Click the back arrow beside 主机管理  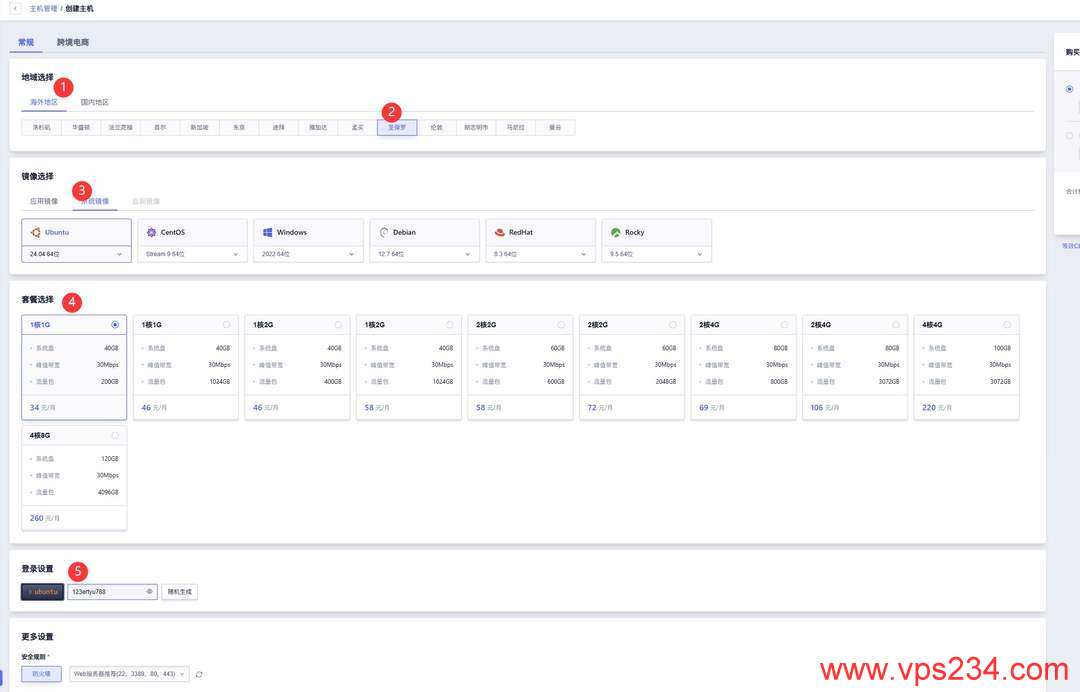click(16, 8)
